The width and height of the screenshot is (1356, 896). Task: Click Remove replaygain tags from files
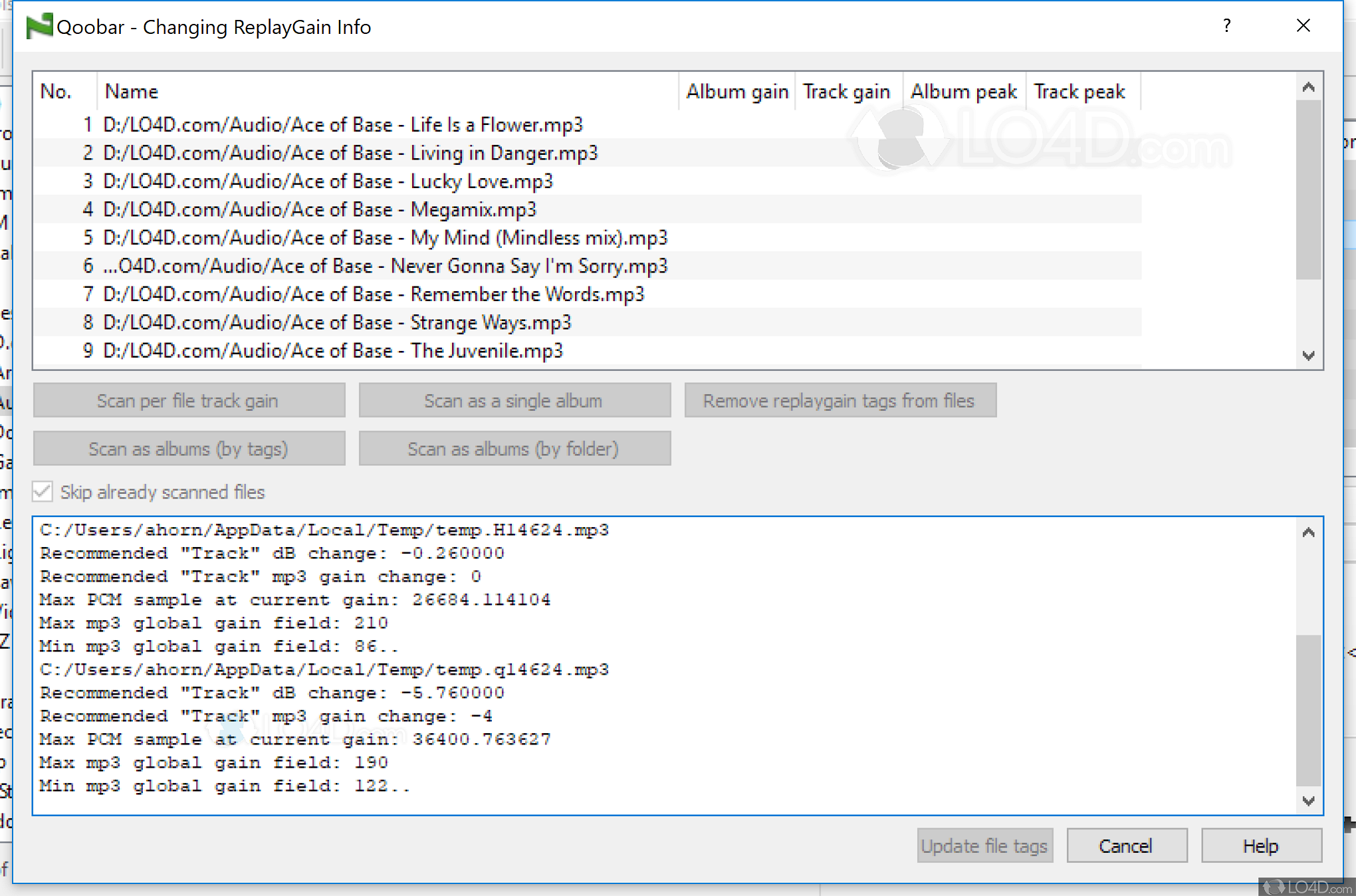point(840,401)
